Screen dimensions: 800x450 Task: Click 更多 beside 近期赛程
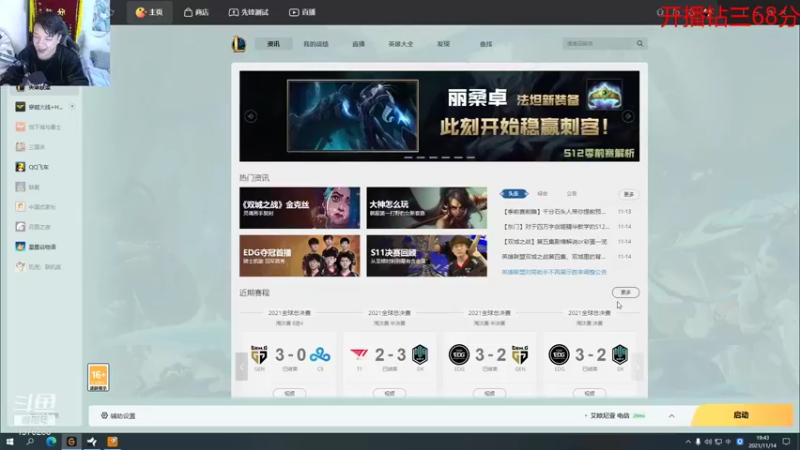point(626,292)
